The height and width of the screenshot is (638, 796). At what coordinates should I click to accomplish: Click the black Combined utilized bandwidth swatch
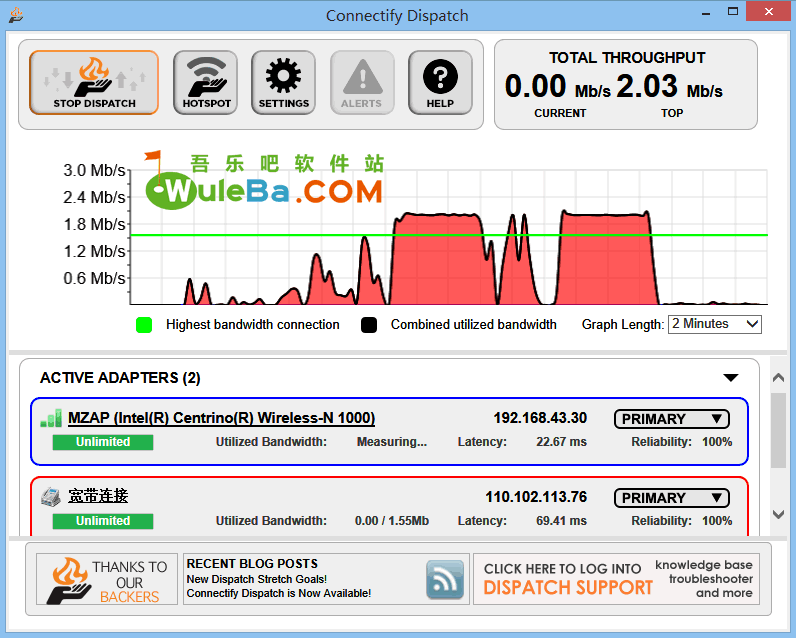pos(369,325)
